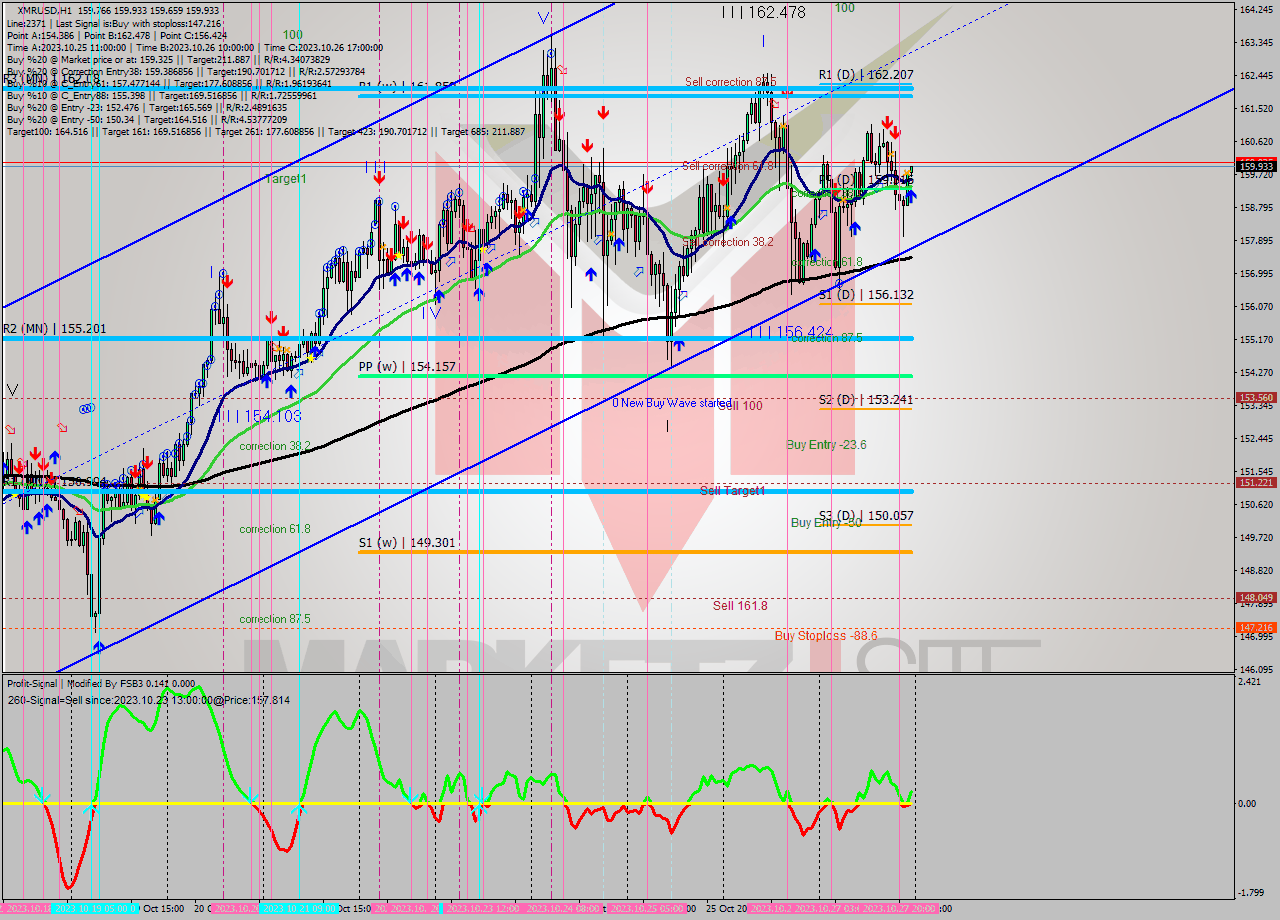Screen dimensions: 1280x920
Task: Click the red 153.560 price level tag
Action: click(1256, 397)
